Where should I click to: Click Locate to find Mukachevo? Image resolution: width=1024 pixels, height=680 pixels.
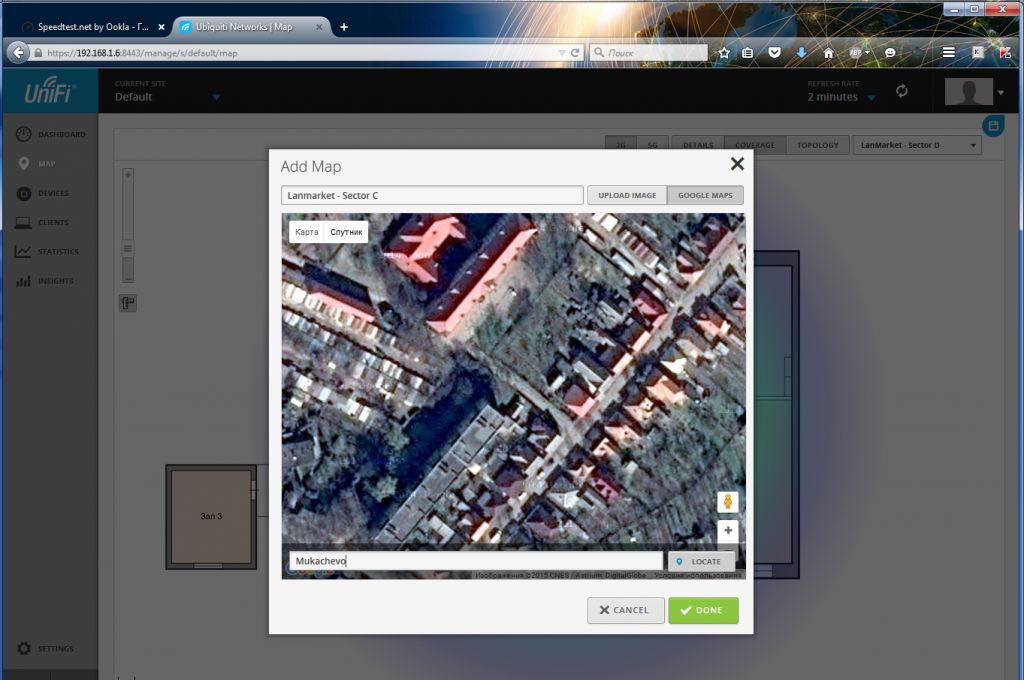[700, 561]
